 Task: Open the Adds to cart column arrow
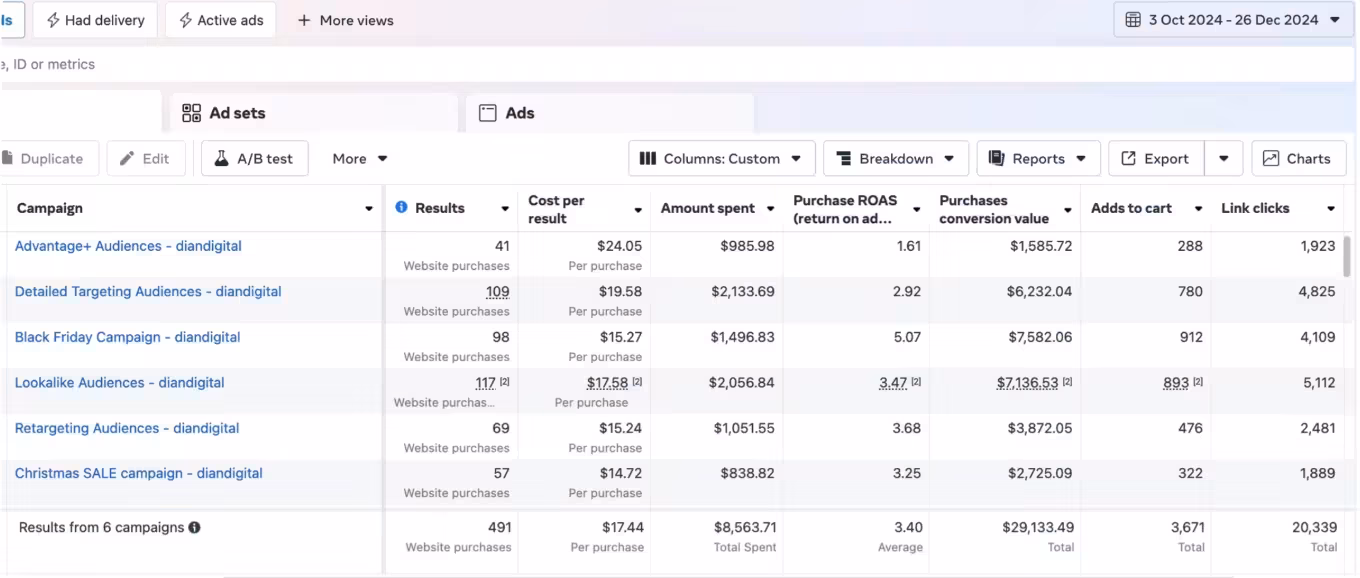1198,209
